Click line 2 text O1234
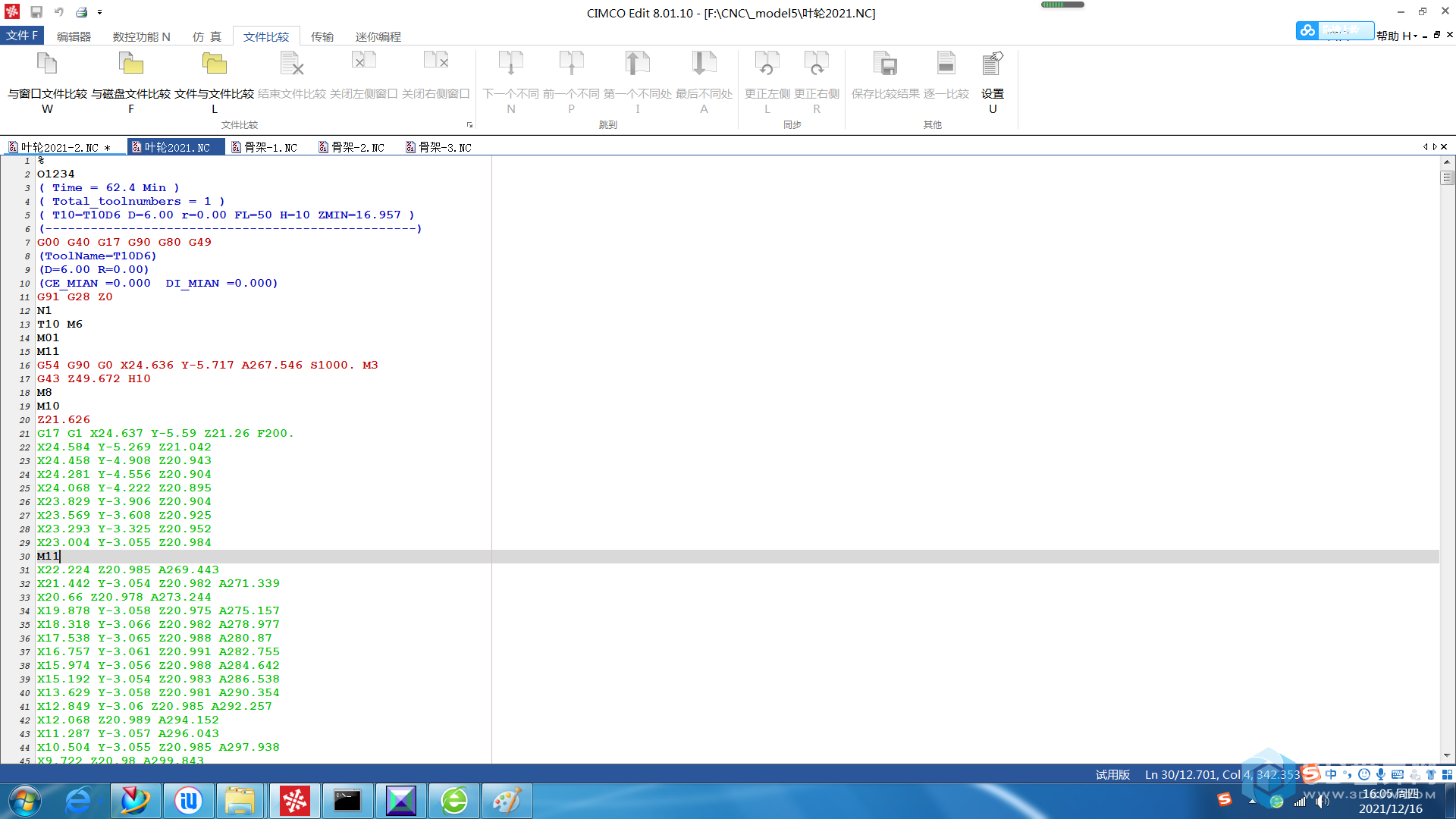 coord(56,174)
